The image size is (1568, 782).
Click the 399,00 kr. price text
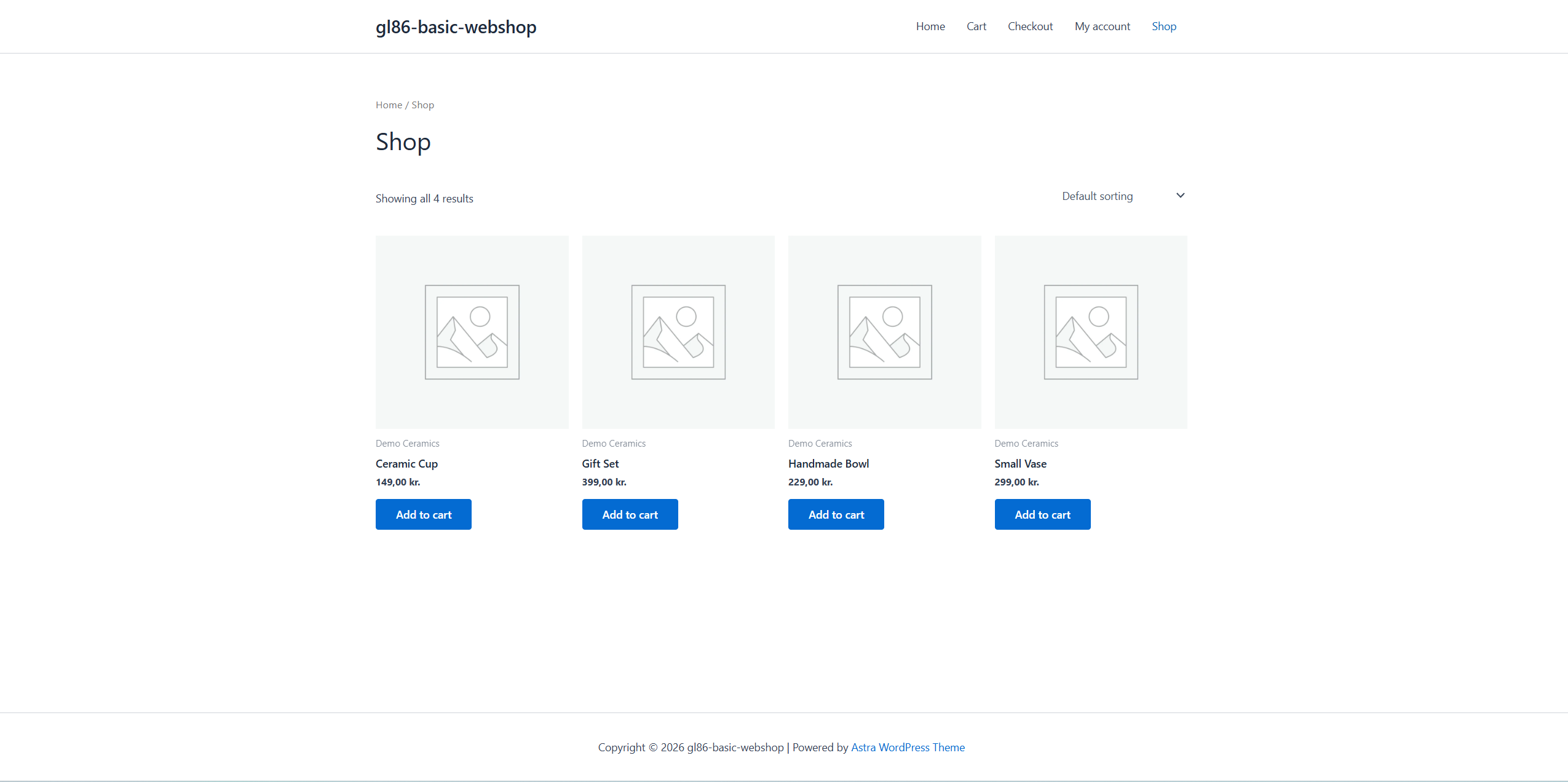pyautogui.click(x=604, y=482)
